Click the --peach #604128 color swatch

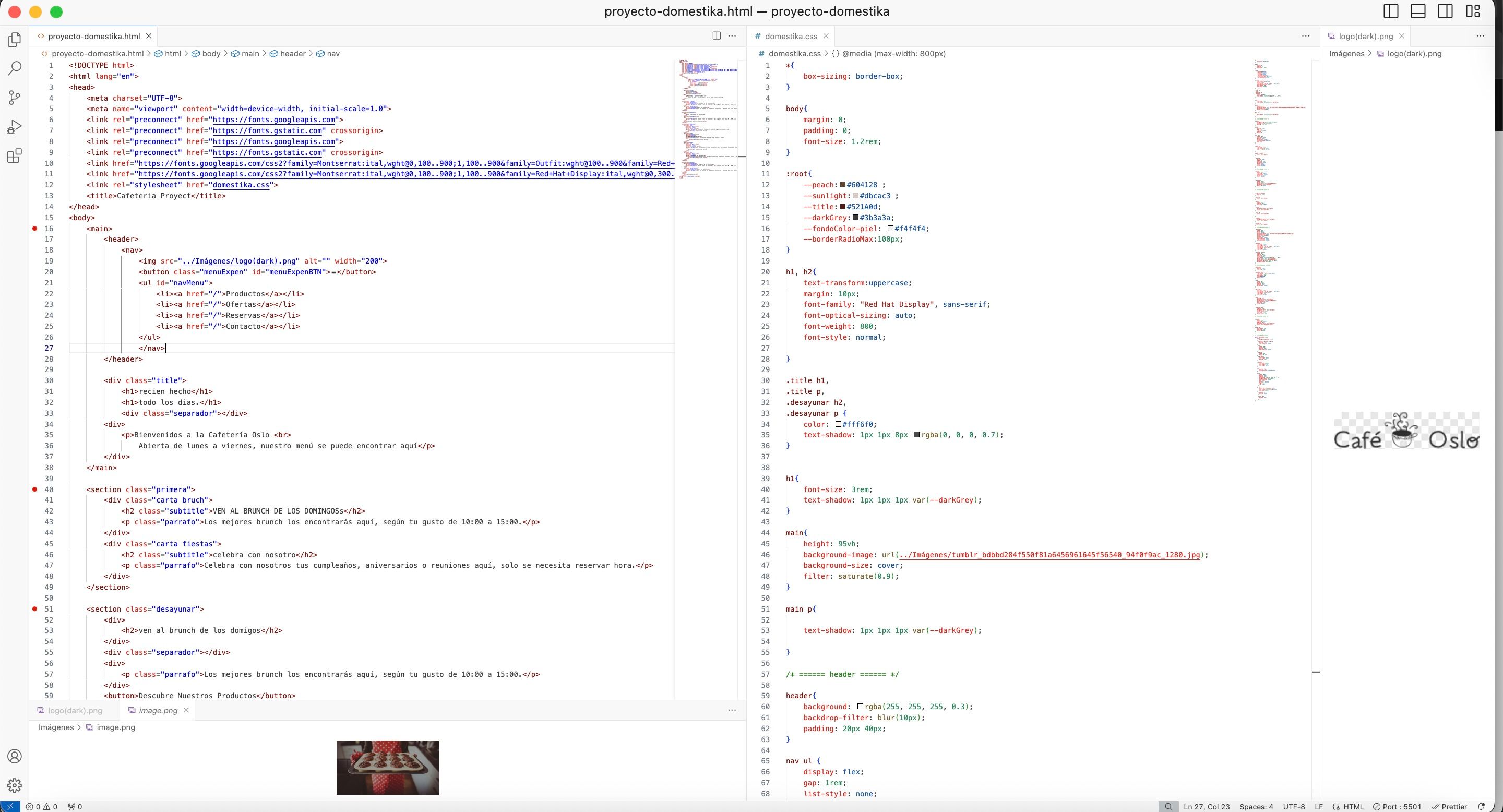tap(842, 185)
